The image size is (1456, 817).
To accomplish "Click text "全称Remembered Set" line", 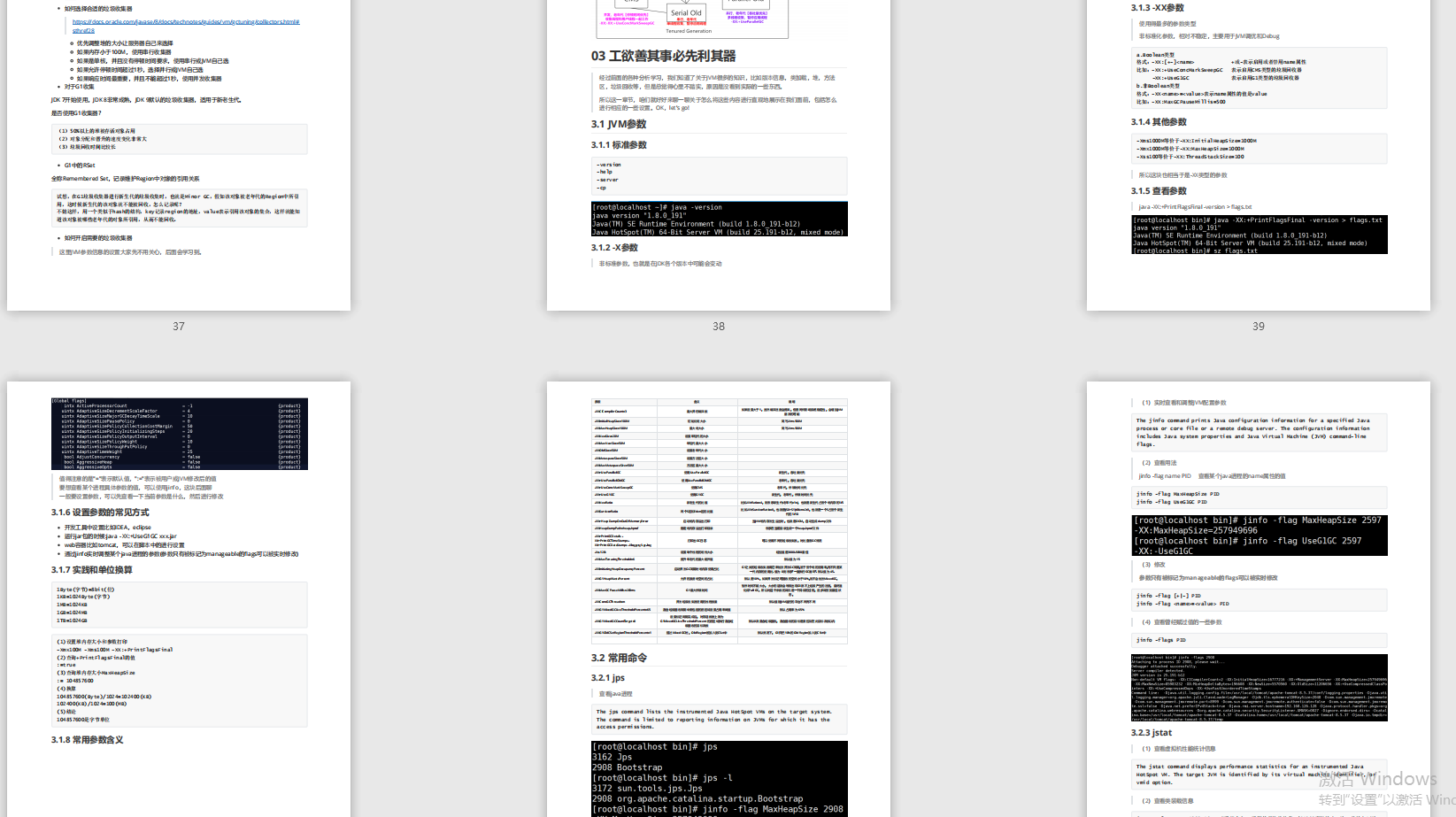I will (126, 179).
